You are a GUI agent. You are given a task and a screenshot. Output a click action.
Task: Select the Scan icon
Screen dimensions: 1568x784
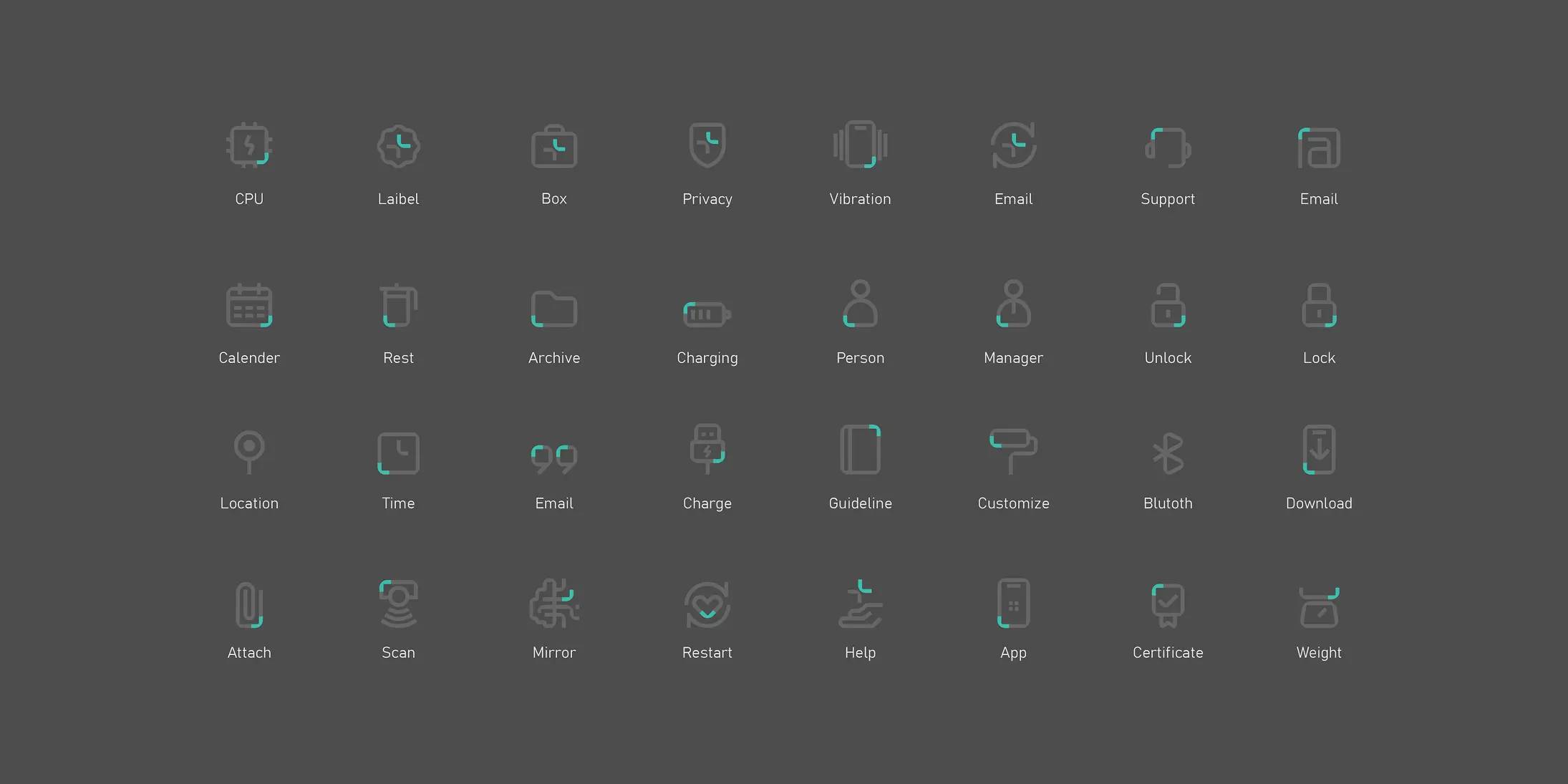(398, 603)
